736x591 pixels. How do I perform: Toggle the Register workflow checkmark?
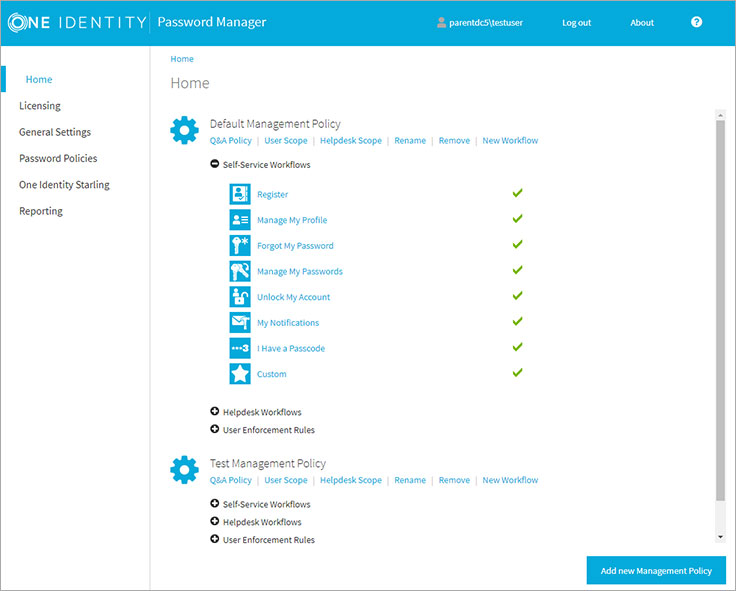[x=517, y=193]
